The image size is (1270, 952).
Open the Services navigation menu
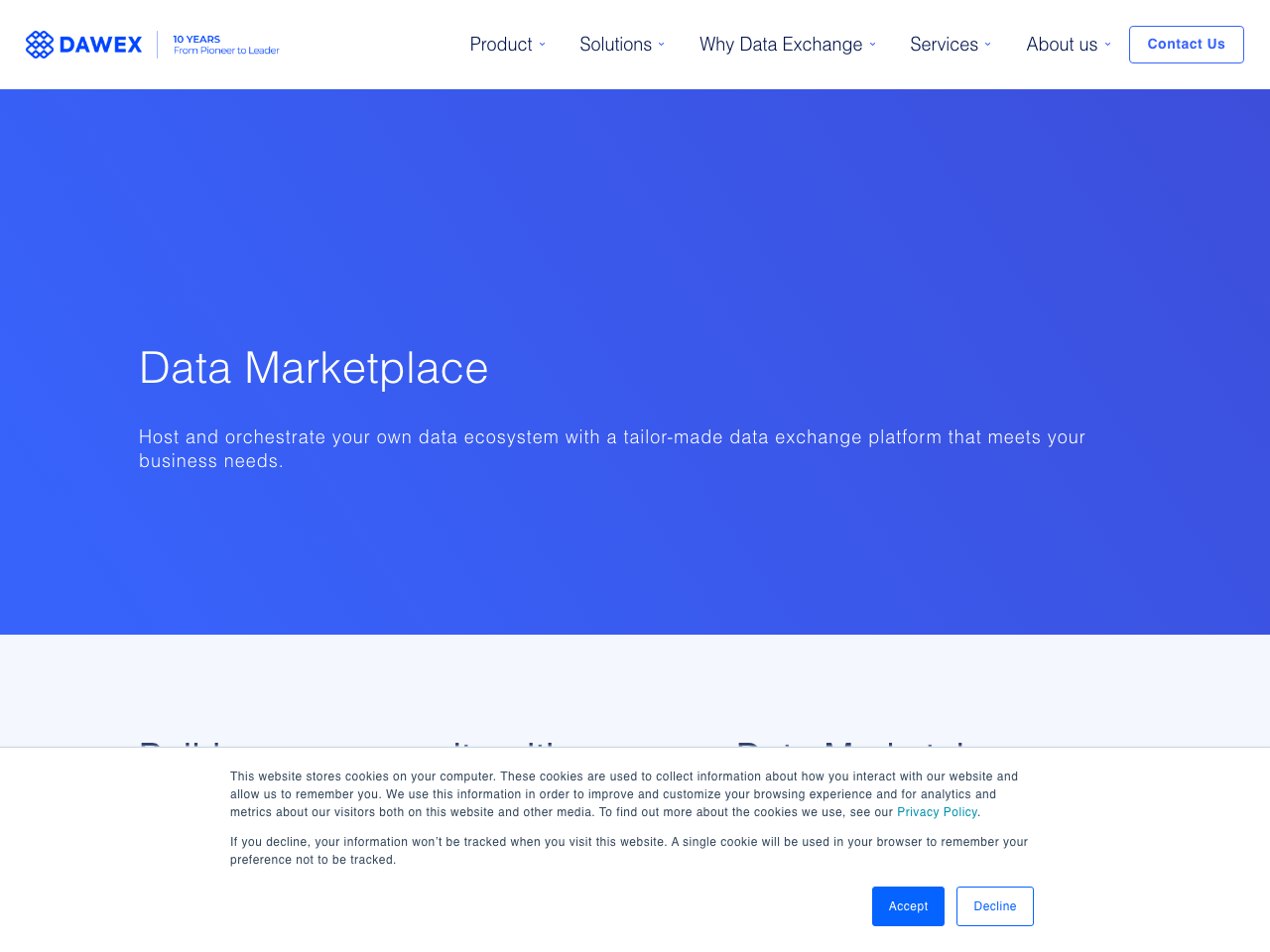(x=944, y=44)
